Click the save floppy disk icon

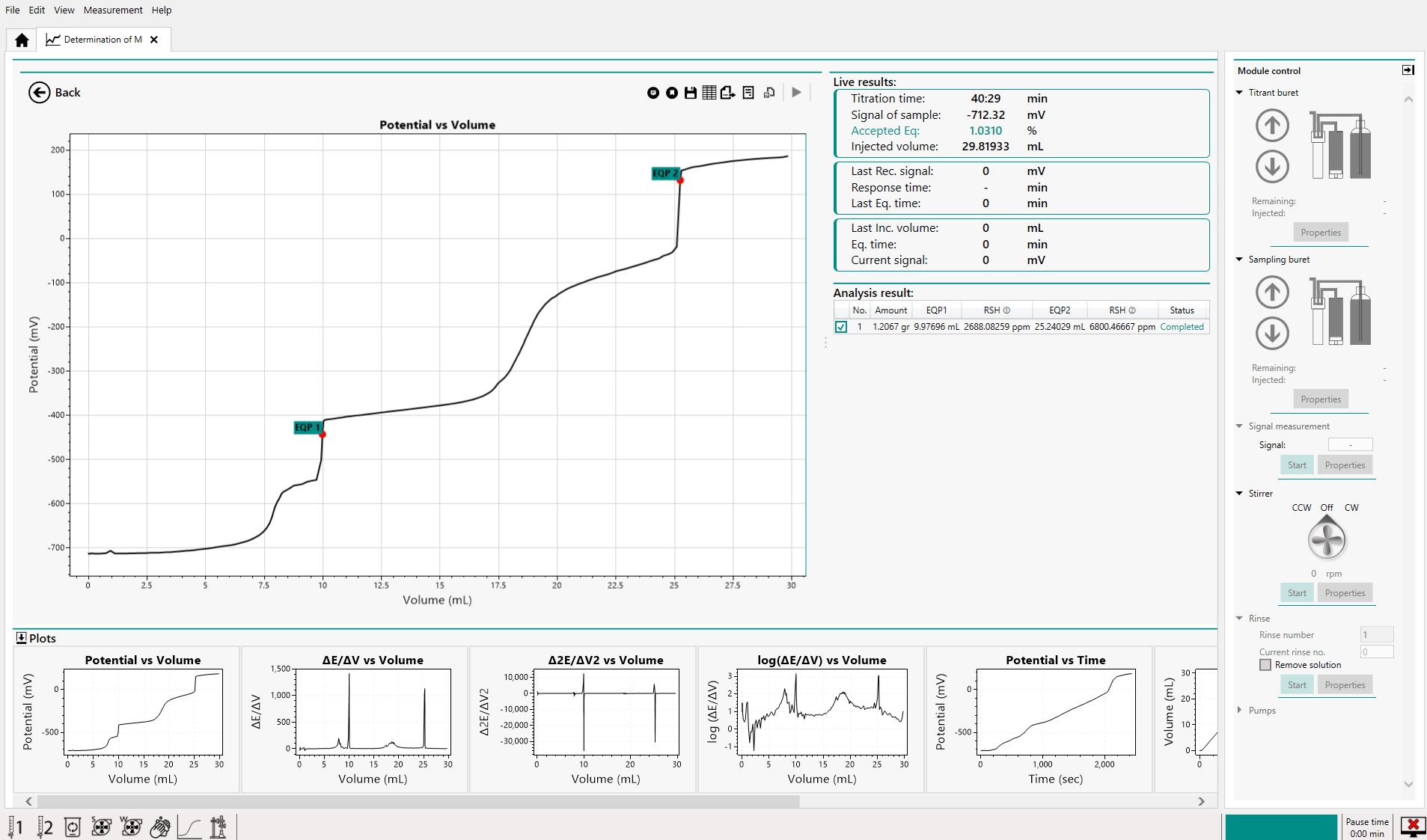pyautogui.click(x=690, y=93)
